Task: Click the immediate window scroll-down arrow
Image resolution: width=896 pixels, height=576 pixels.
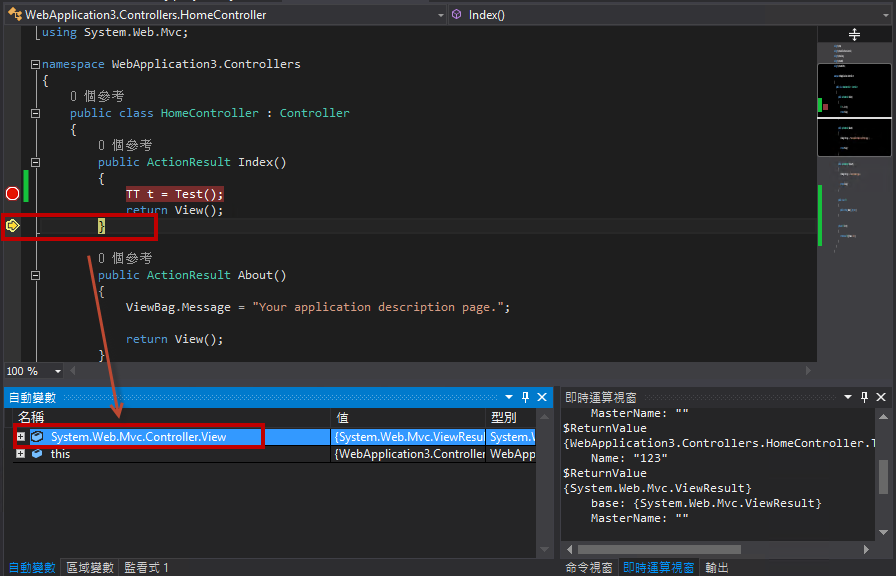Action: point(883,533)
